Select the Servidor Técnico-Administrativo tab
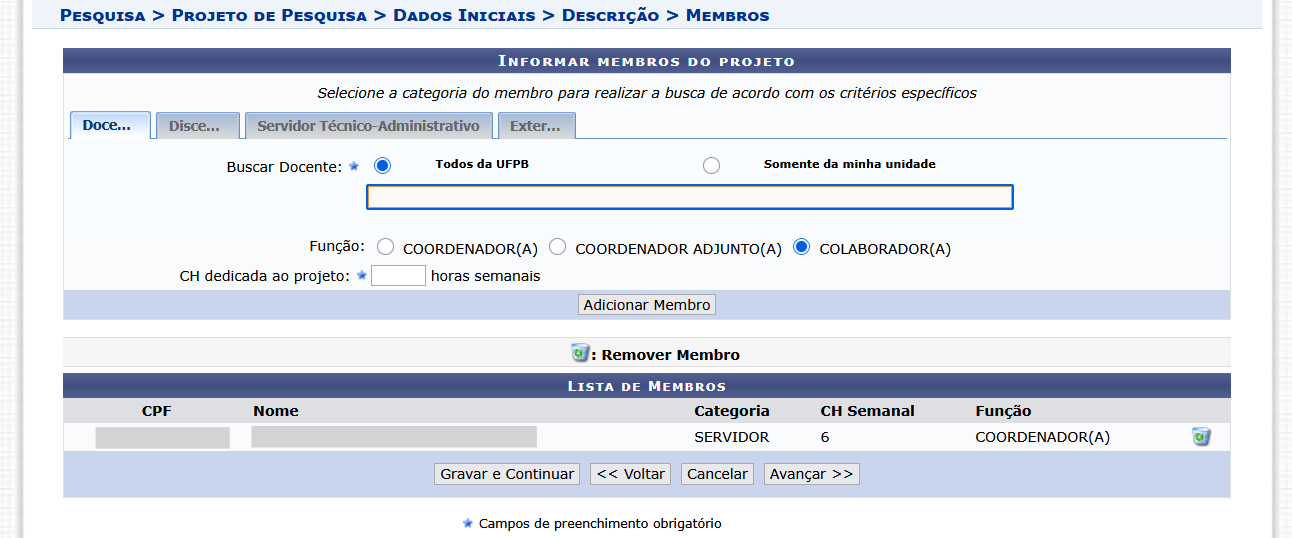1292x538 pixels. [368, 126]
